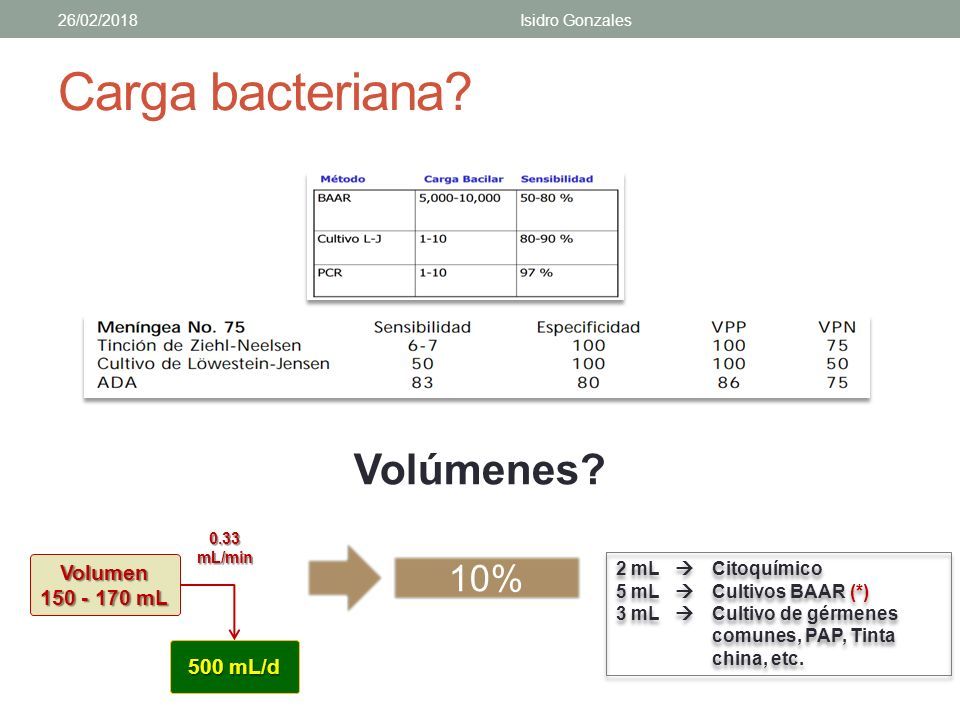Select the Tinción de Ziehl-Neelsen row label
This screenshot has height=720, width=960.
(x=199, y=345)
